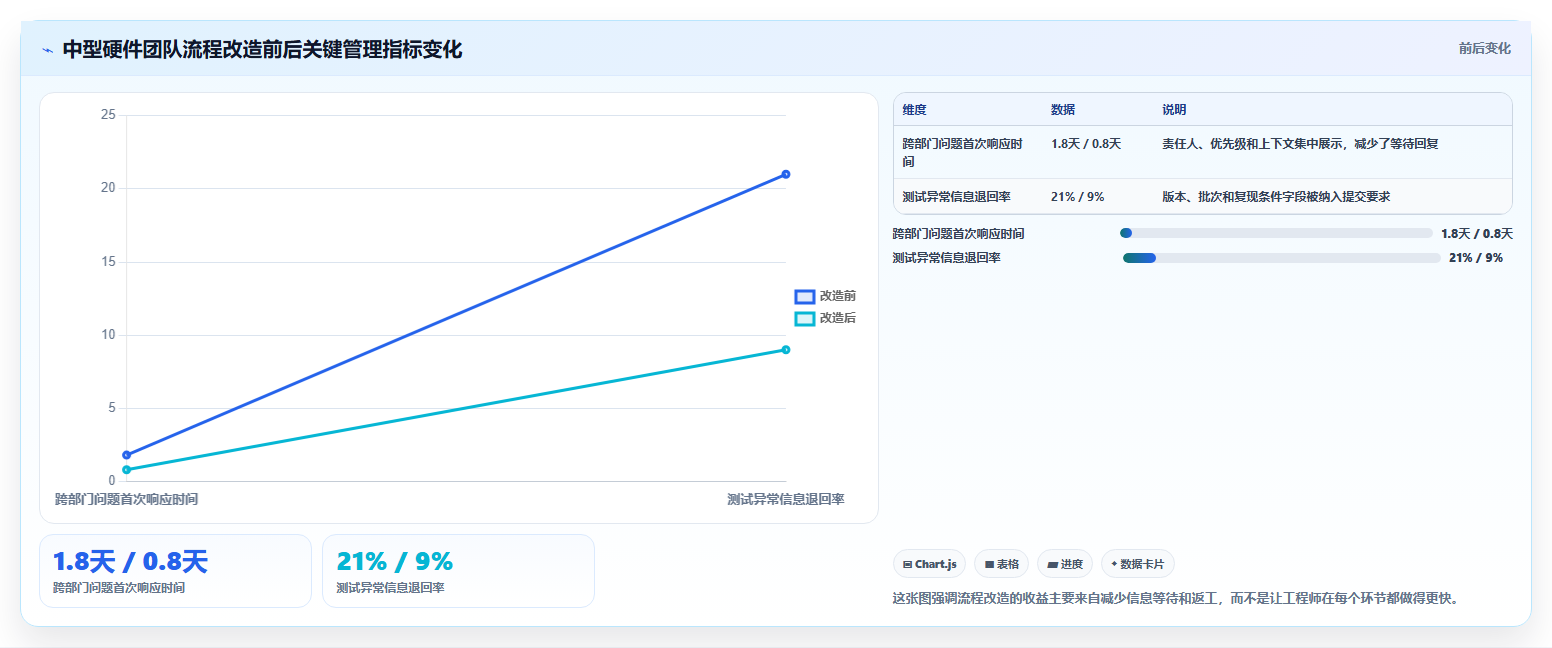Click the 测试异常信息退回率 progress bar
The width and height of the screenshot is (1552, 648).
coord(1281,258)
